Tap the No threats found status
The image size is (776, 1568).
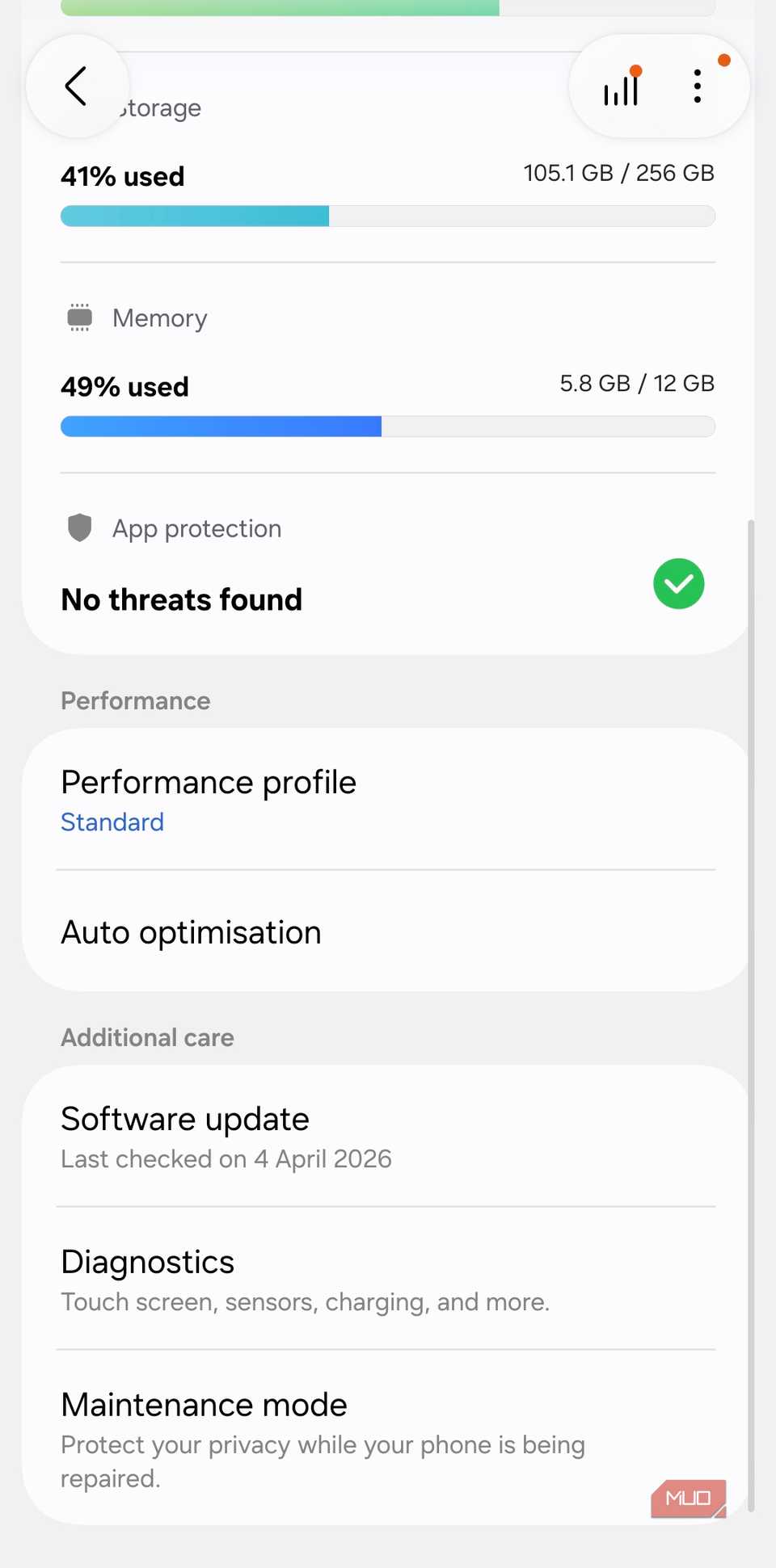click(181, 599)
